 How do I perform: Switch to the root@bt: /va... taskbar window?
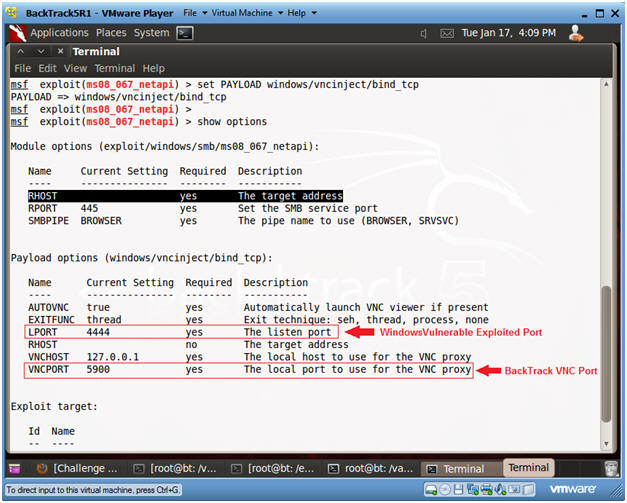(371, 468)
